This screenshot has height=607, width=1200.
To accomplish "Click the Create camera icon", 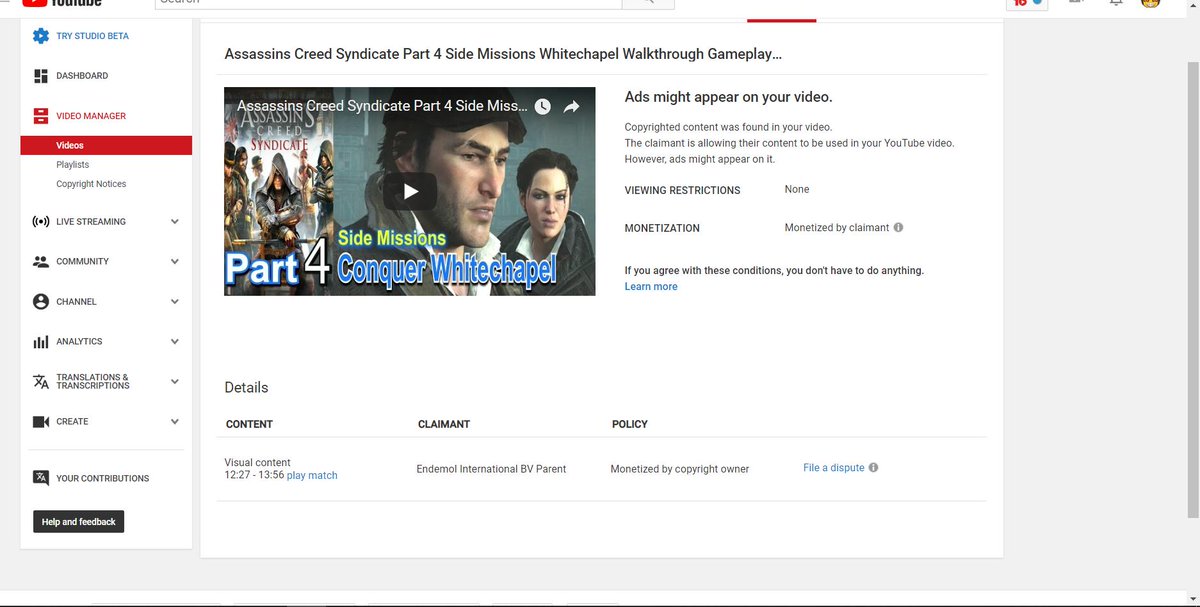I will (x=41, y=422).
